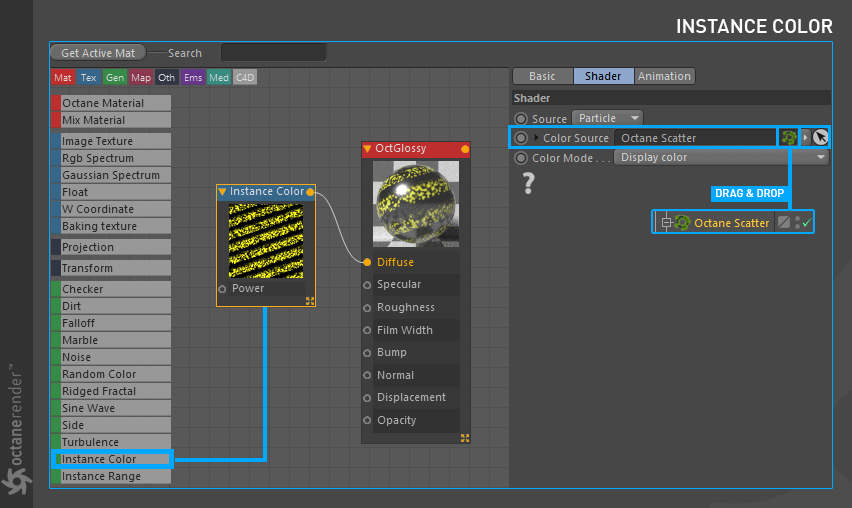Click the resize icon on OctGlossy node
Viewport: 852px width, 508px height.
464,438
